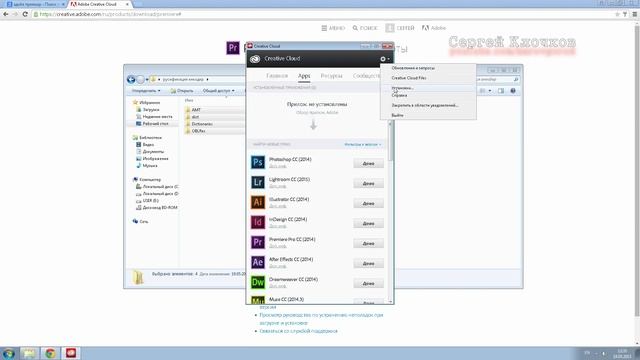Click the Creative Cloud logo in the header
Image resolution: width=640 pixels, height=360 pixels.
(x=255, y=59)
